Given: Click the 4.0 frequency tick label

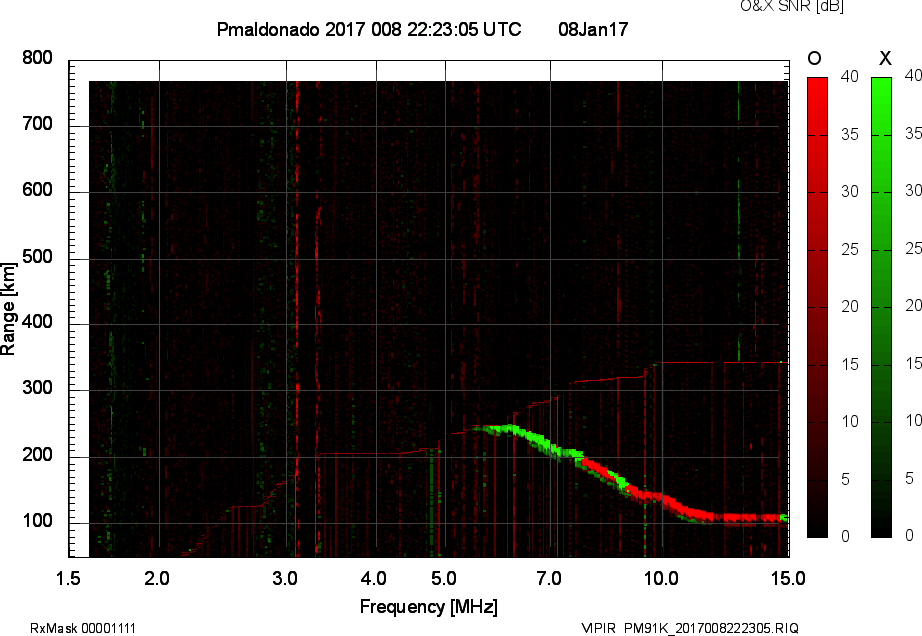Looking at the screenshot, I should click(x=373, y=579).
